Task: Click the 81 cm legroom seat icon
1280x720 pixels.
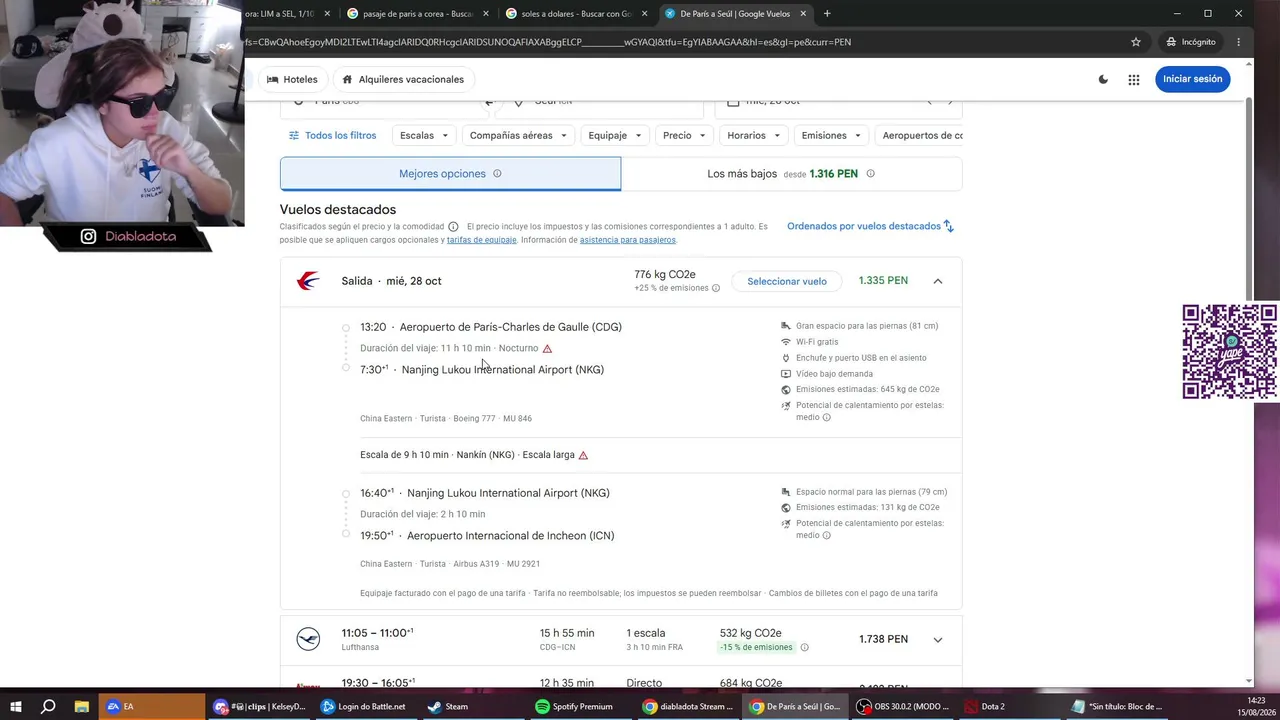Action: [x=786, y=326]
